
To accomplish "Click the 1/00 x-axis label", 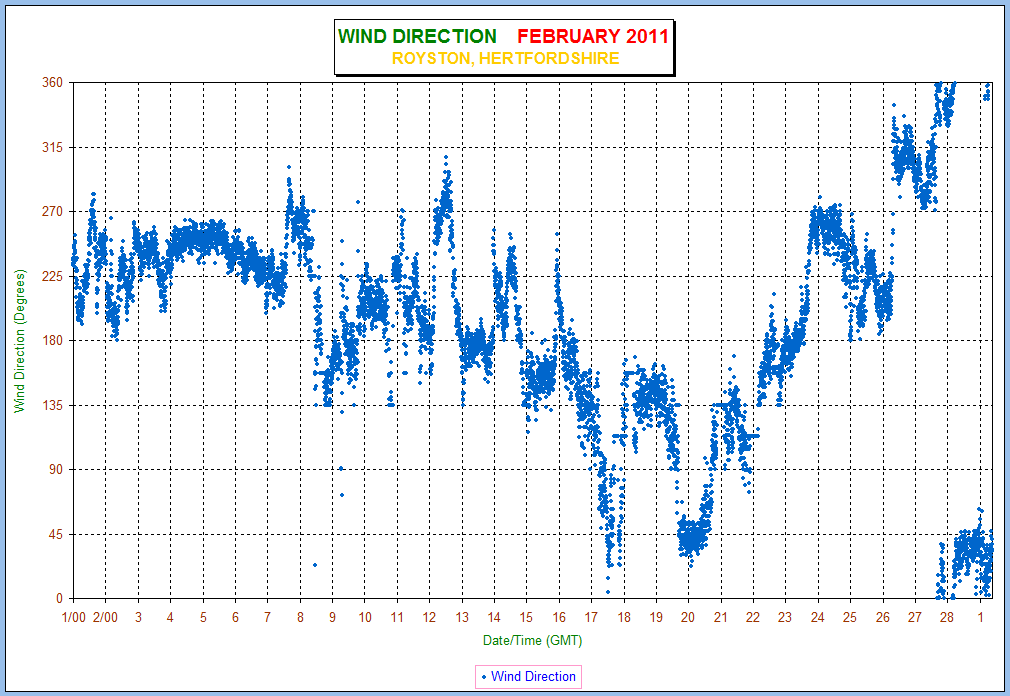I will tap(73, 617).
